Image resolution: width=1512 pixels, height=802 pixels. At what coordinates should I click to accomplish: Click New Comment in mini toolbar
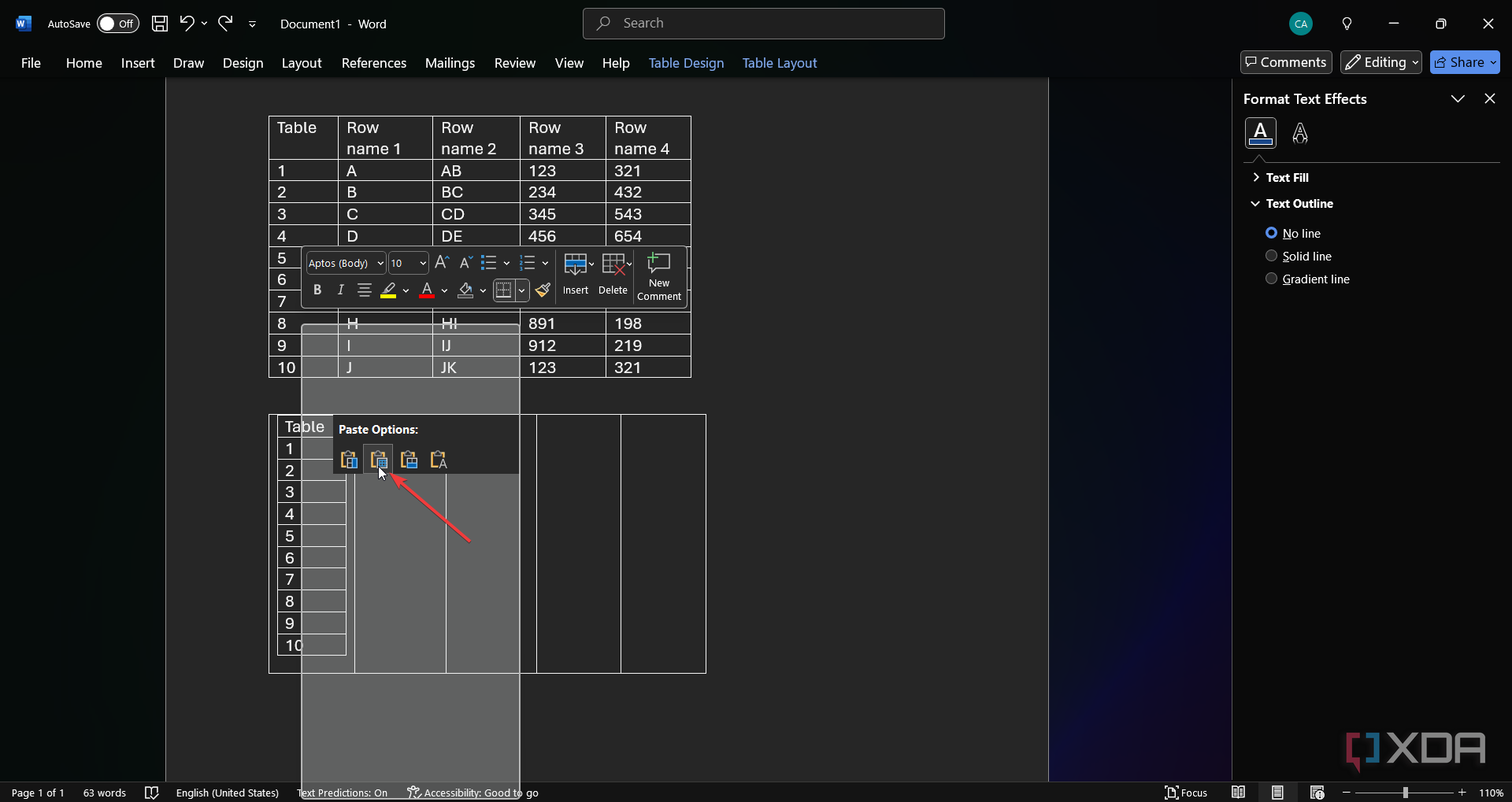point(659,277)
